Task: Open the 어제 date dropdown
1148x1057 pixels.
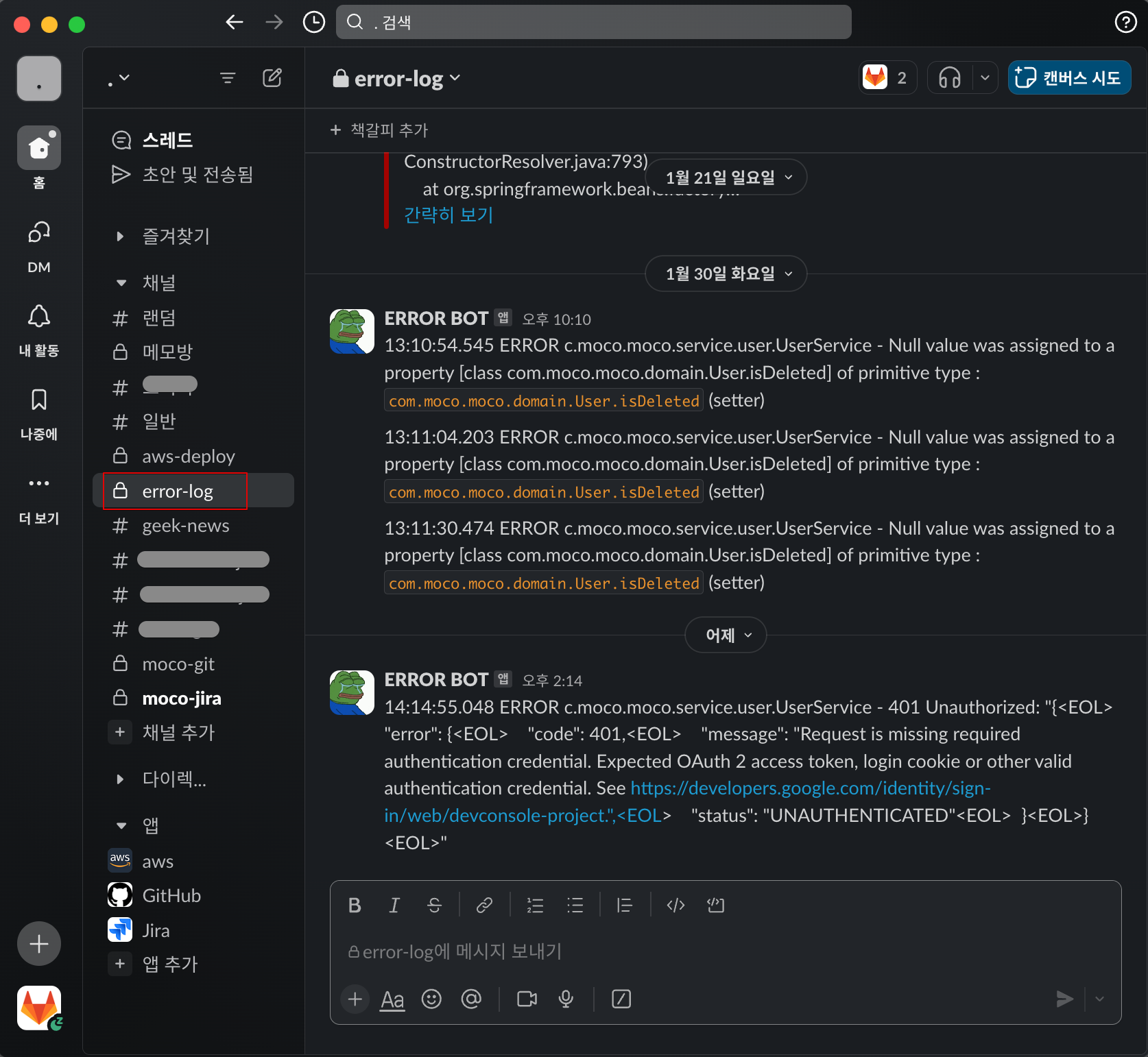Action: (726, 635)
